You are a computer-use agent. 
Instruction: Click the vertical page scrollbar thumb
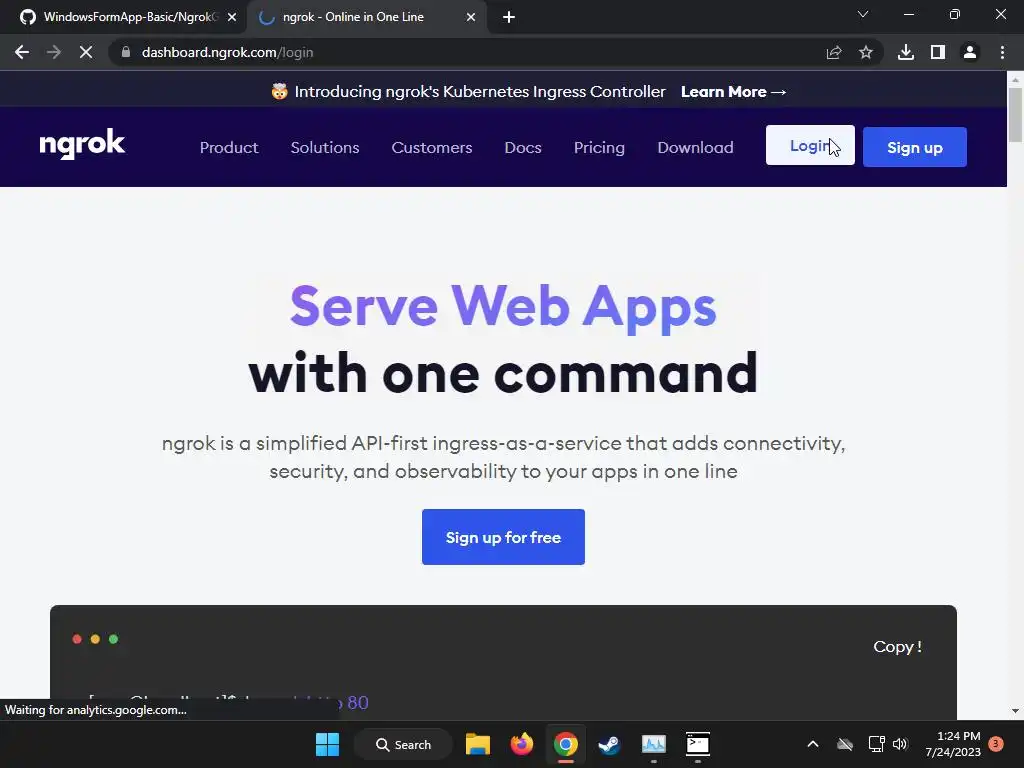1015,114
